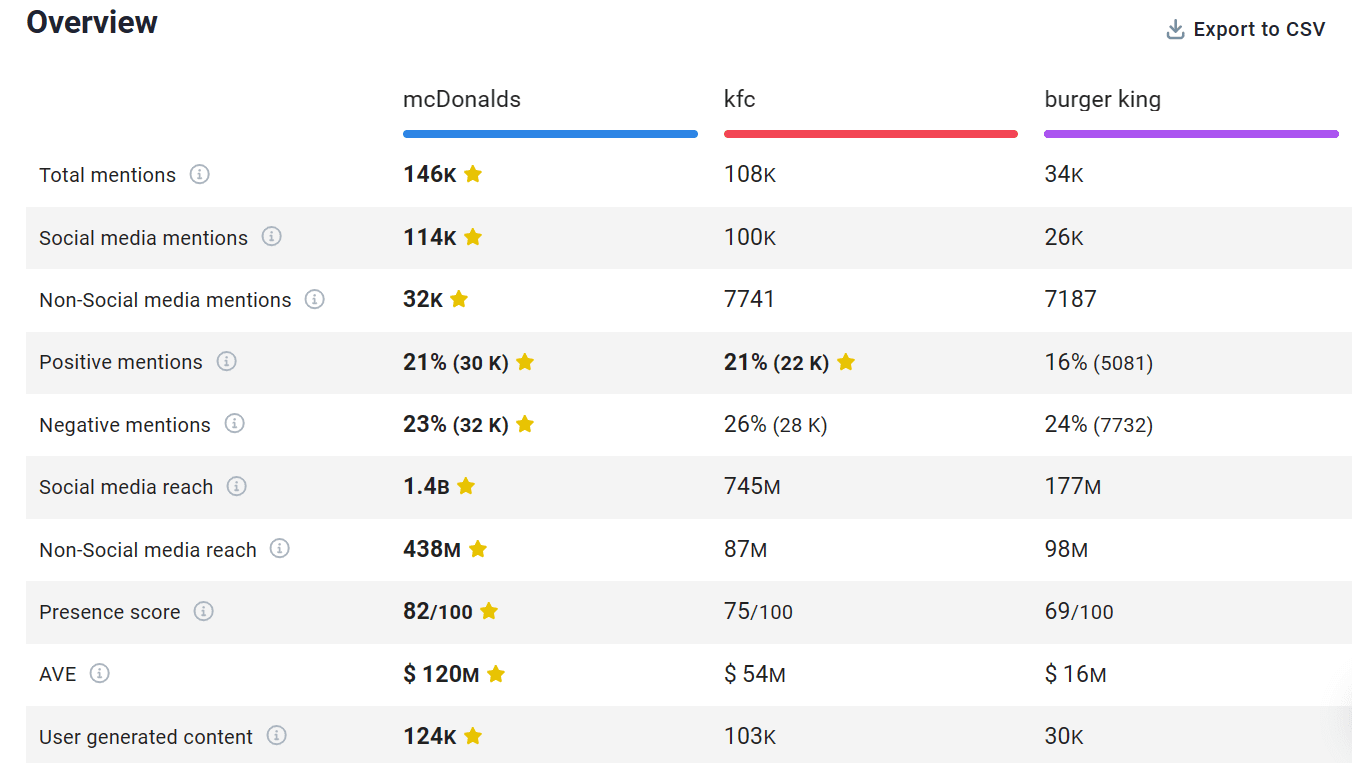Click Export to CSV link
The width and height of the screenshot is (1352, 763).
pyautogui.click(x=1258, y=30)
